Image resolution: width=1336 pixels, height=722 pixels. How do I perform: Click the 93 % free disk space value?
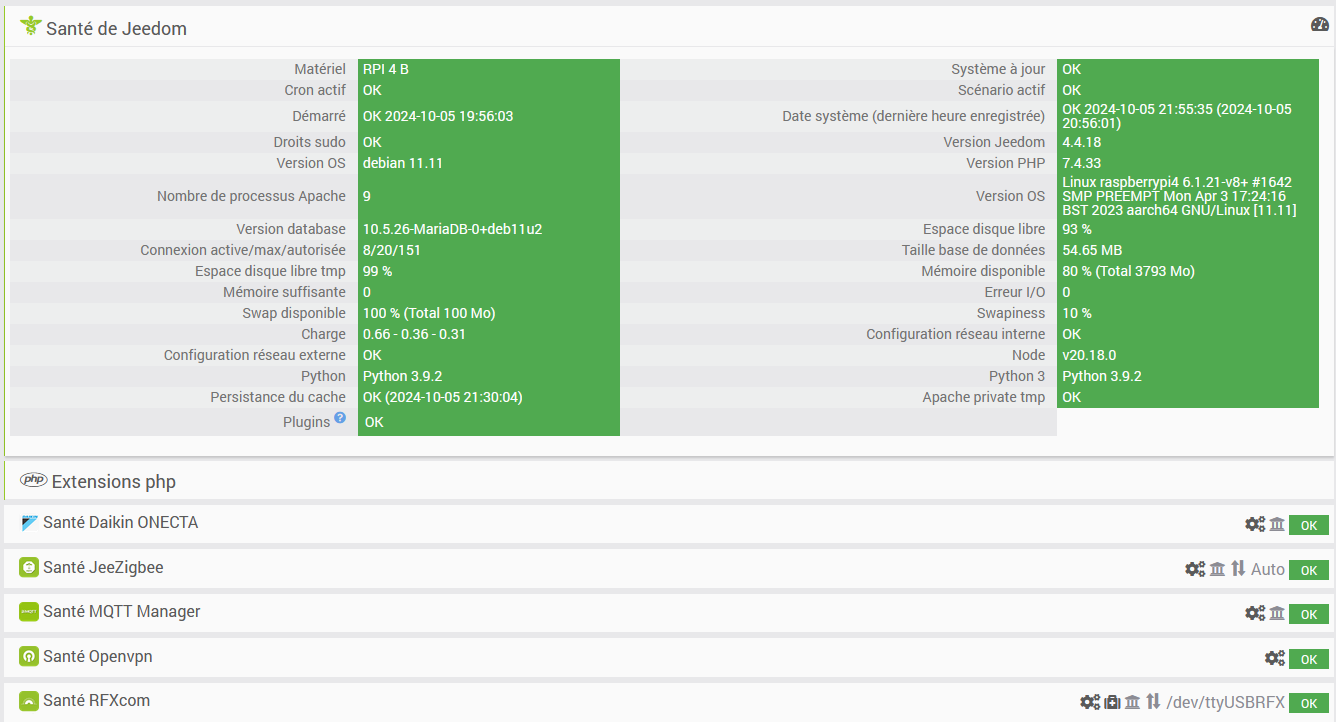point(1077,229)
